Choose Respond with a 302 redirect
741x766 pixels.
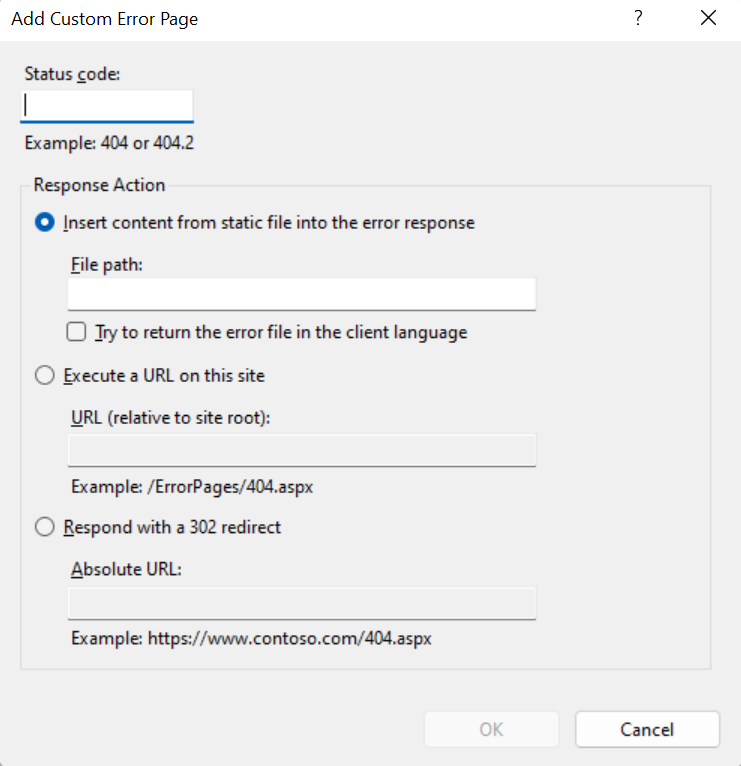(x=45, y=527)
